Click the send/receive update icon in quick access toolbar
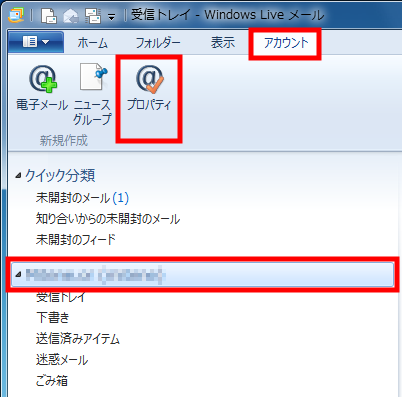The image size is (402, 397). click(x=93, y=16)
